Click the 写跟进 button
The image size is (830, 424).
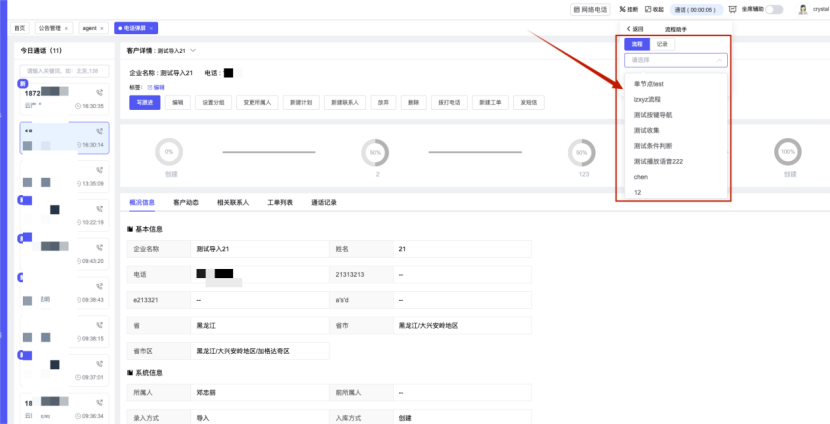144,102
